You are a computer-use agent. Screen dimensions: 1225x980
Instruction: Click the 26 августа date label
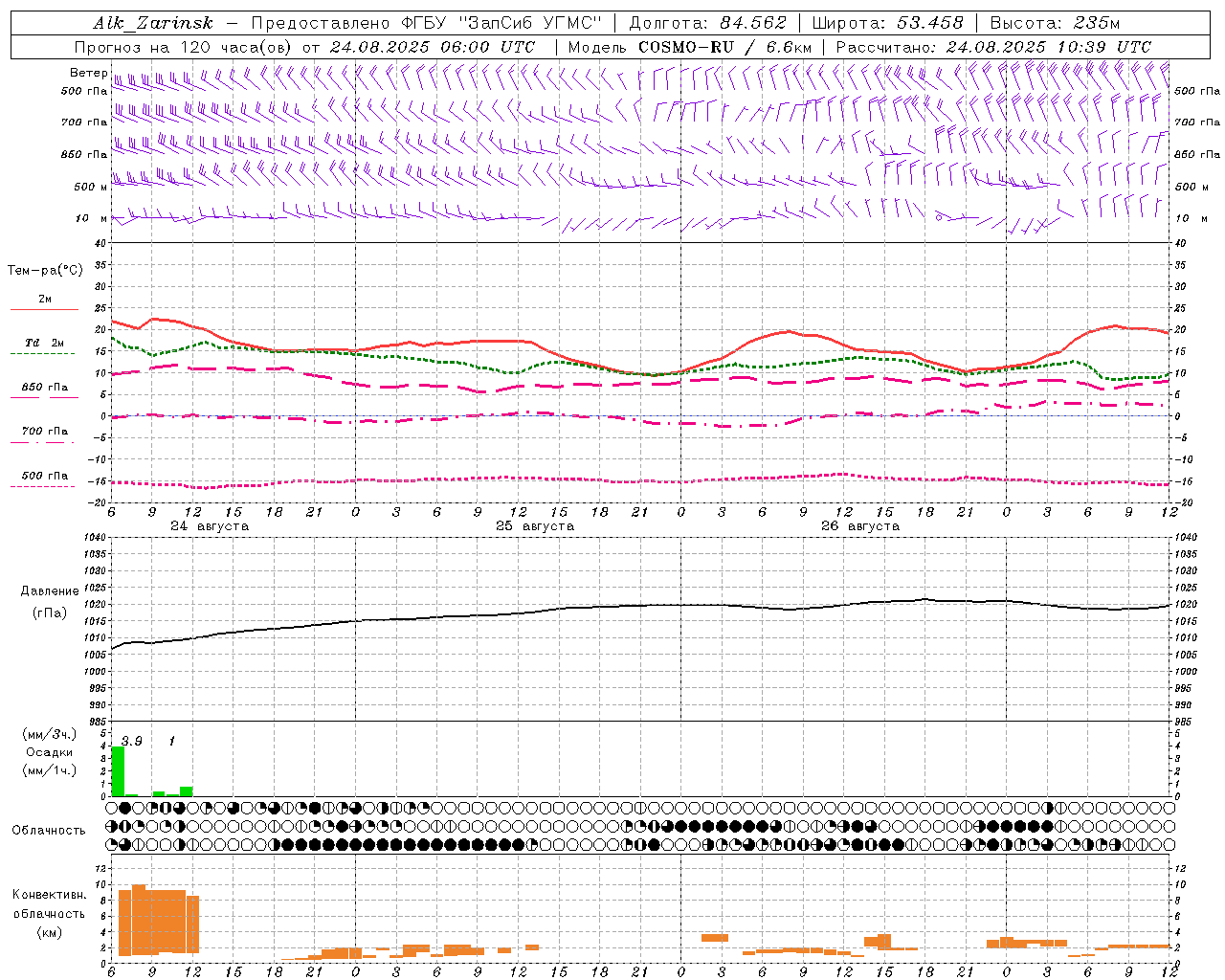[x=860, y=526]
